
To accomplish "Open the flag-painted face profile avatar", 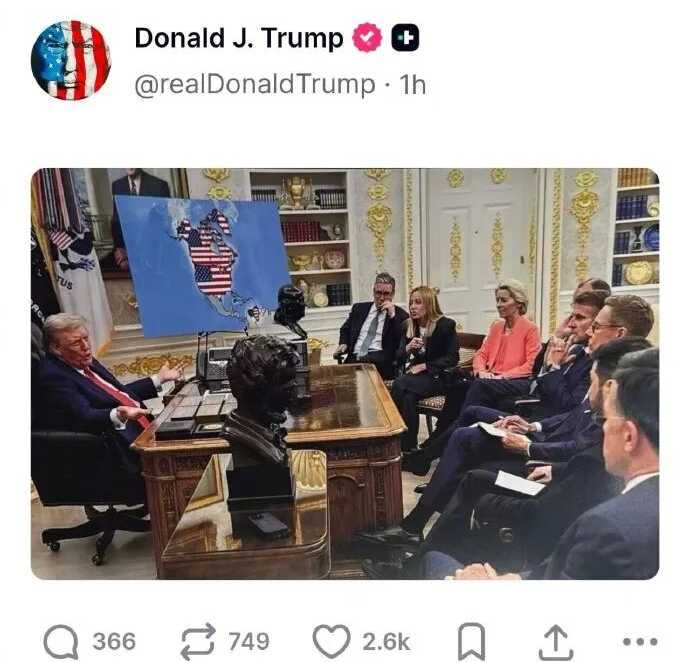I will [70, 60].
